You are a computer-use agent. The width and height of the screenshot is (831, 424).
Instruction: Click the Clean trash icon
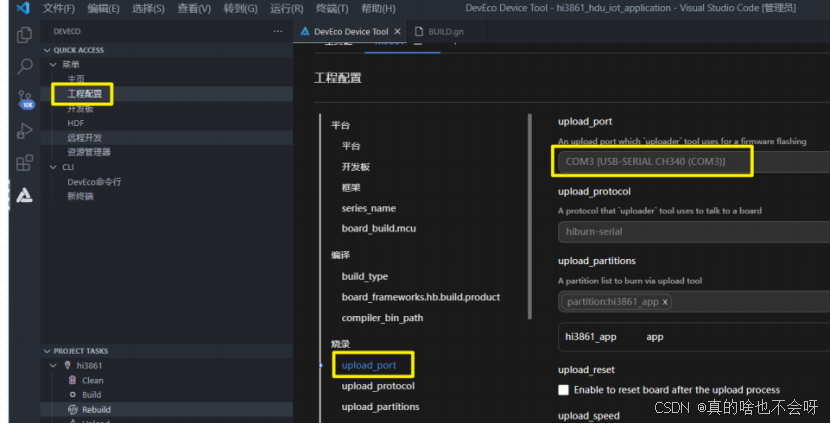[73, 380]
